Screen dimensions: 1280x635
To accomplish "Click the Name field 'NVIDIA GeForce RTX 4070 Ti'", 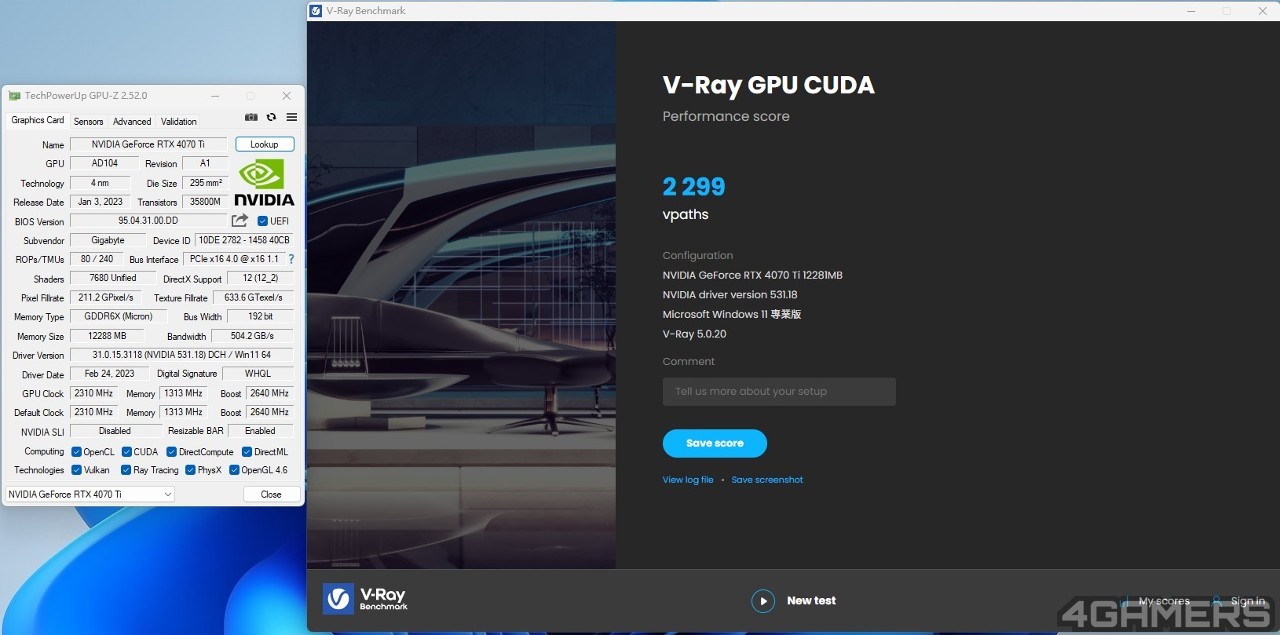I will [x=148, y=144].
